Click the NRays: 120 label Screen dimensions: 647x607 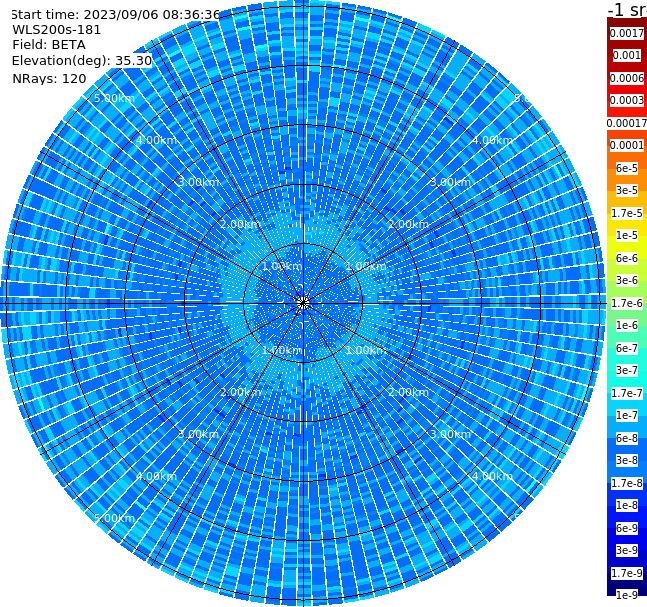pyautogui.click(x=49, y=78)
